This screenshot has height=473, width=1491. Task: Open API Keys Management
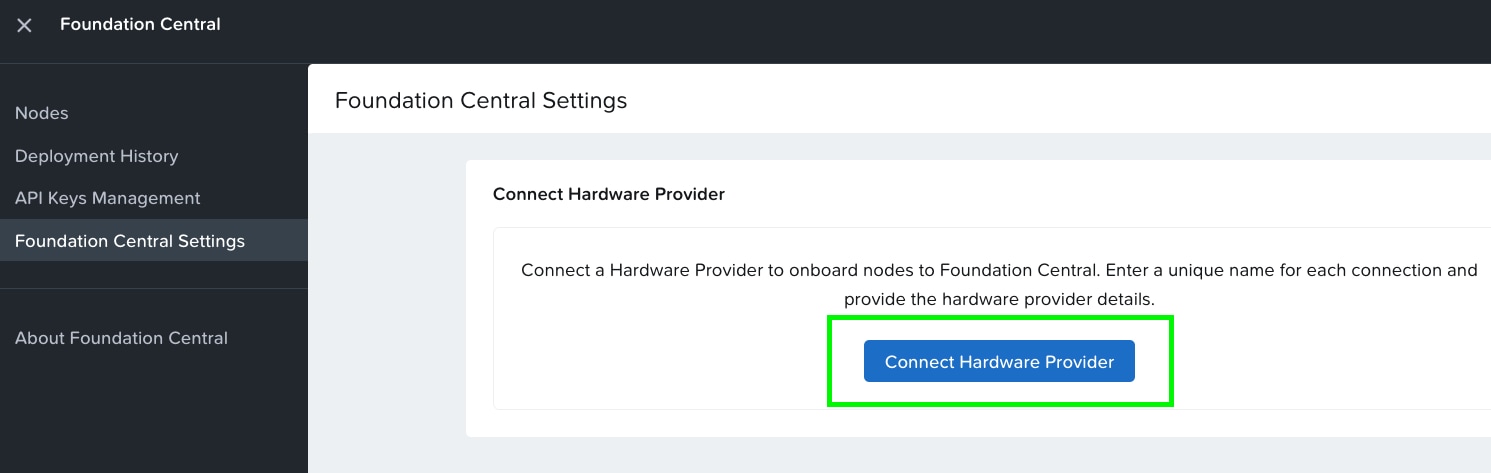pyautogui.click(x=108, y=198)
